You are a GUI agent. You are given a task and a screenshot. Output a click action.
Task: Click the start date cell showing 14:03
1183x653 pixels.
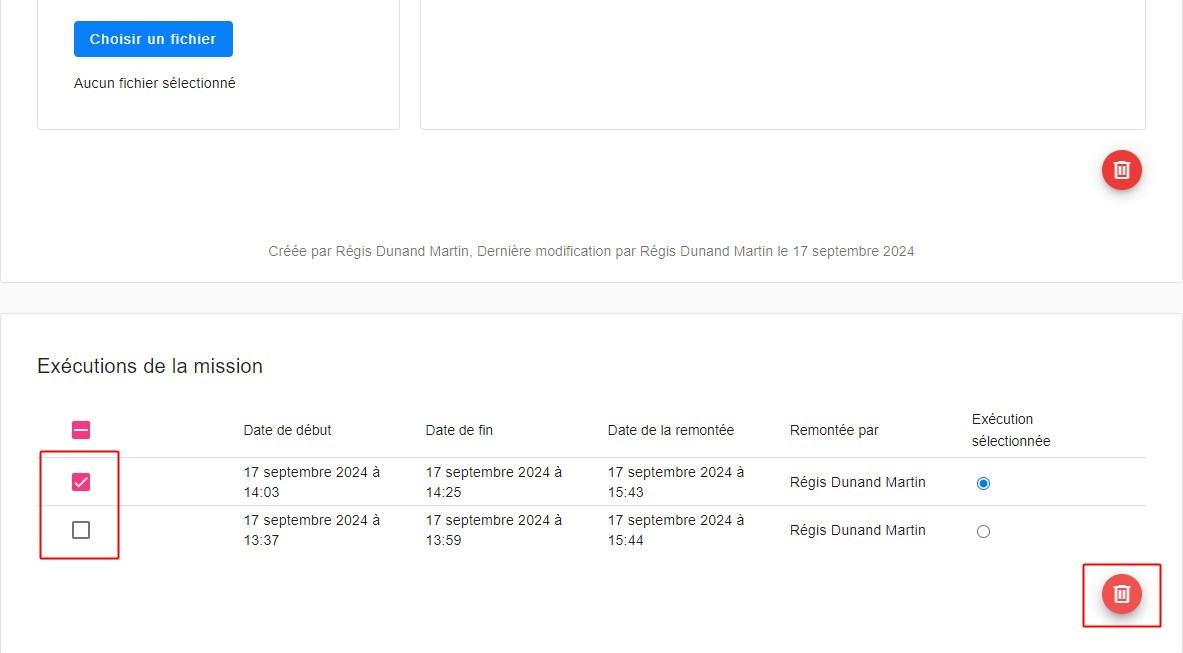click(312, 481)
